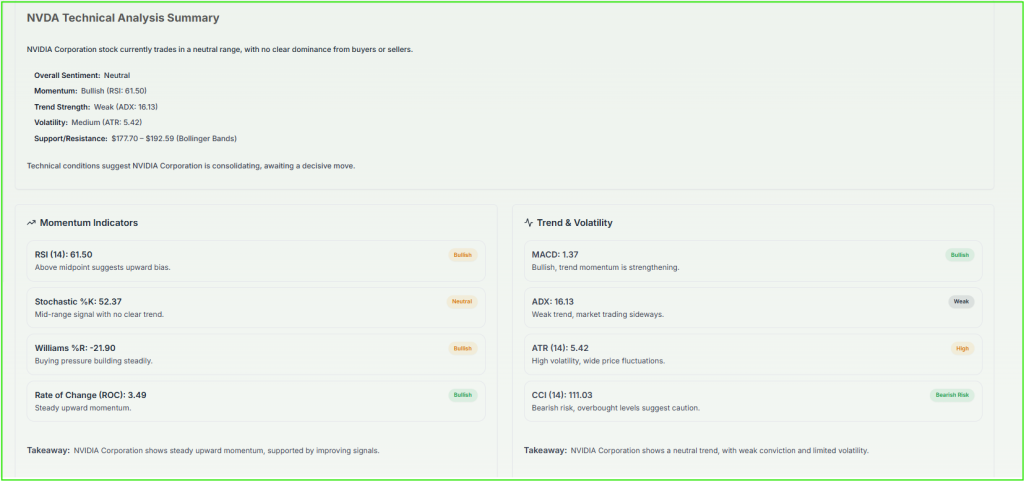Click the Support/Resistance Bollinger Bands line
The image size is (1024, 481).
coord(135,138)
